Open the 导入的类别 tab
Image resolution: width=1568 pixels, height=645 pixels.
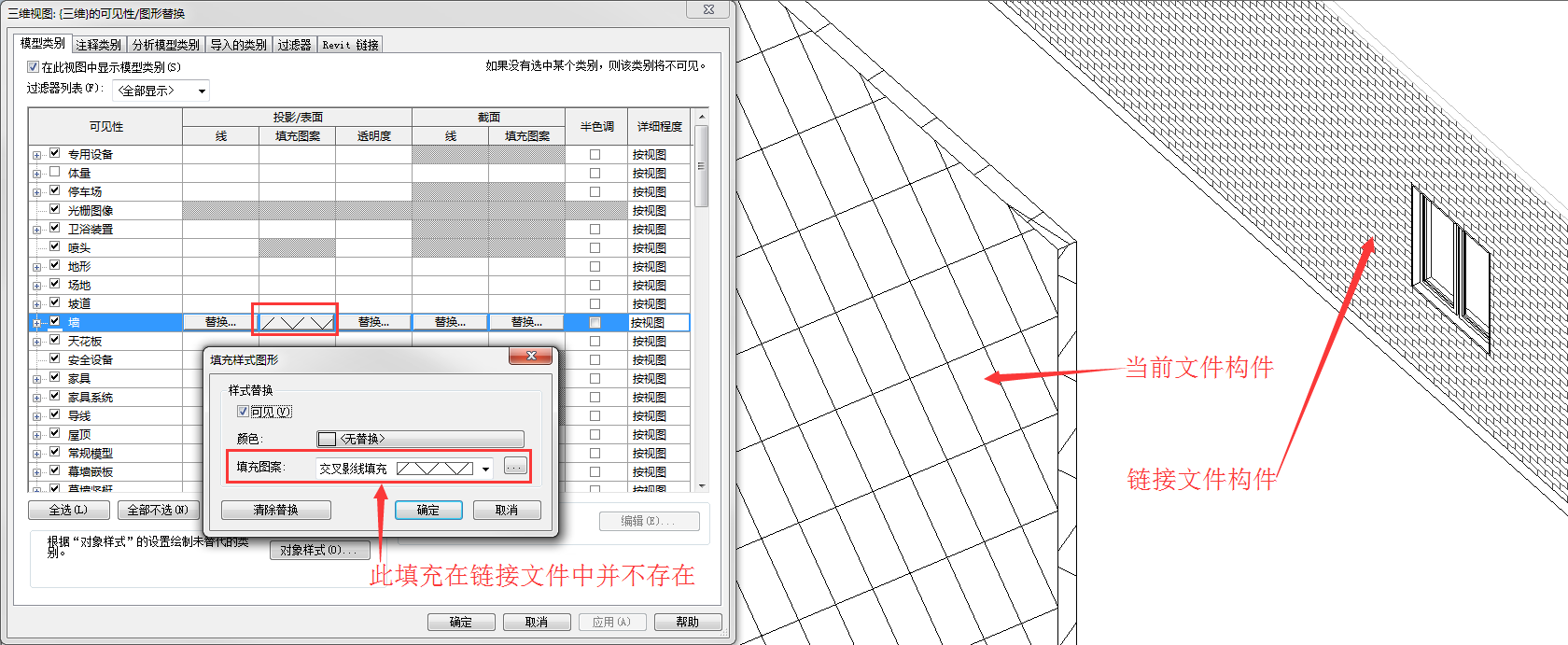tap(238, 45)
